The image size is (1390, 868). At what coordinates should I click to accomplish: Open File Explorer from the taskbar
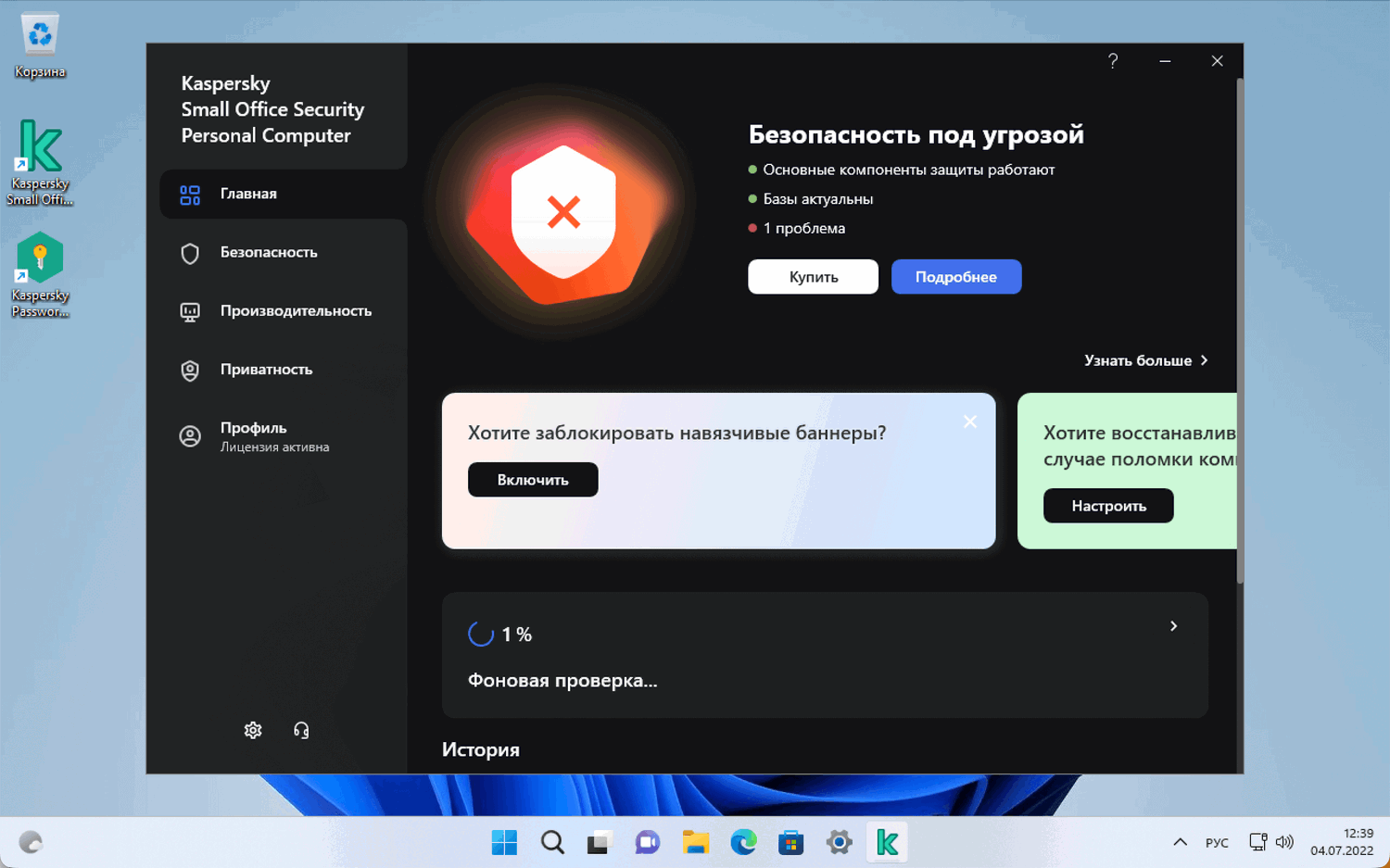696,842
